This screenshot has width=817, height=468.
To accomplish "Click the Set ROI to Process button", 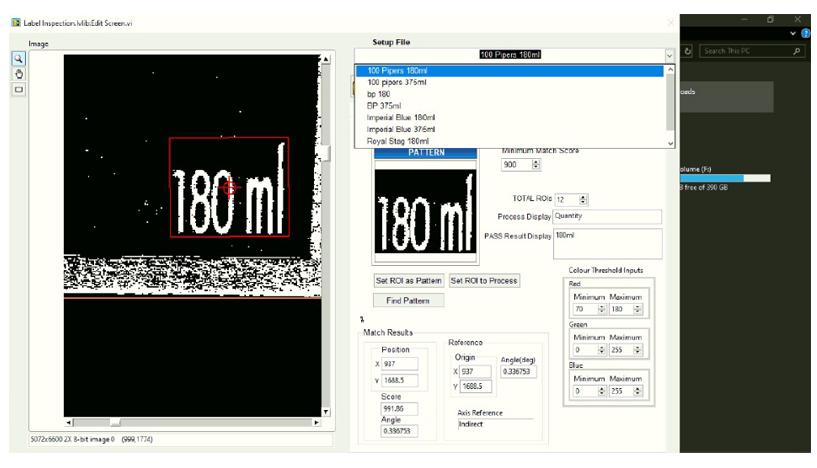I will (484, 281).
